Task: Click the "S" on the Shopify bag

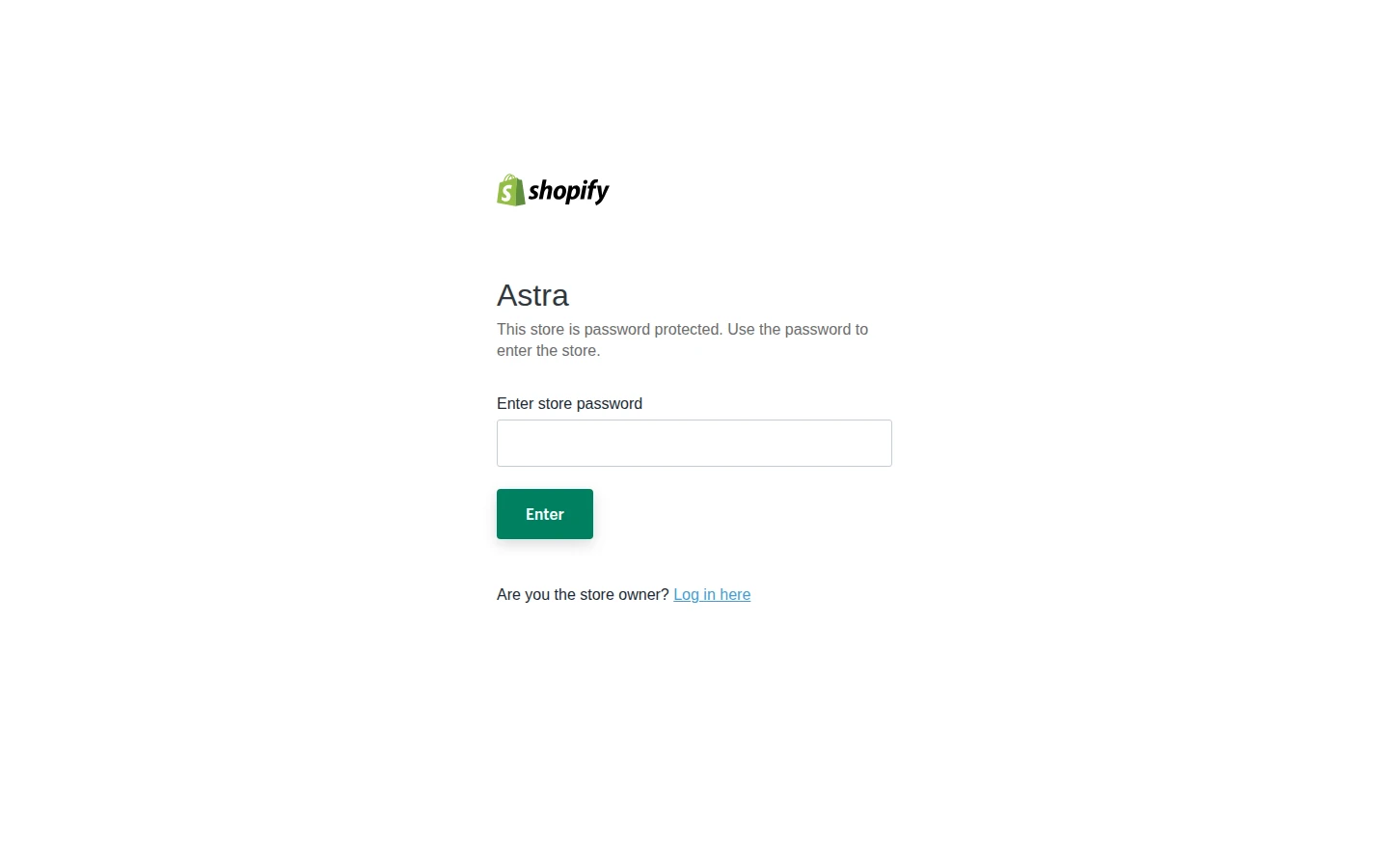Action: (x=506, y=195)
